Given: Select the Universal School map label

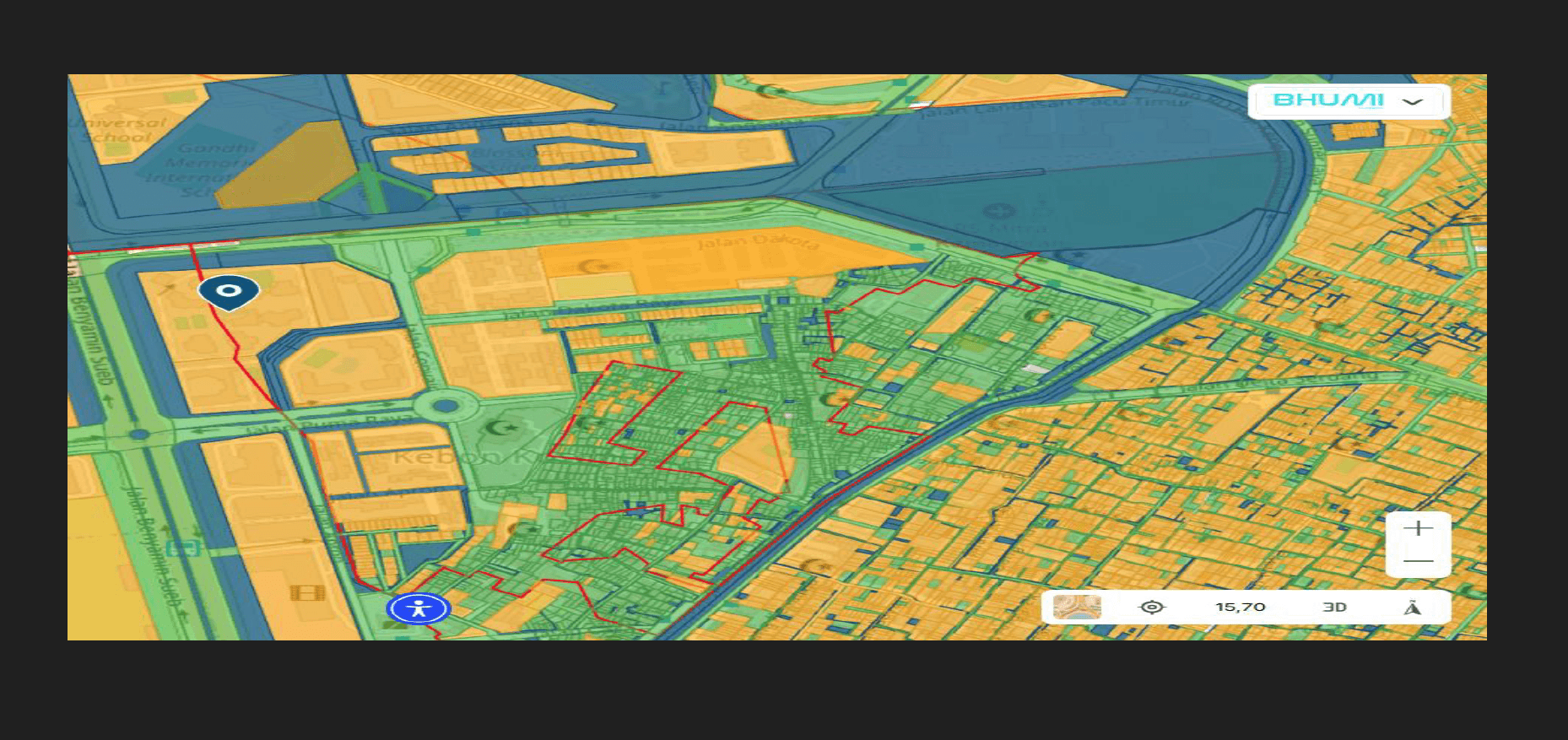Looking at the screenshot, I should pyautogui.click(x=116, y=130).
